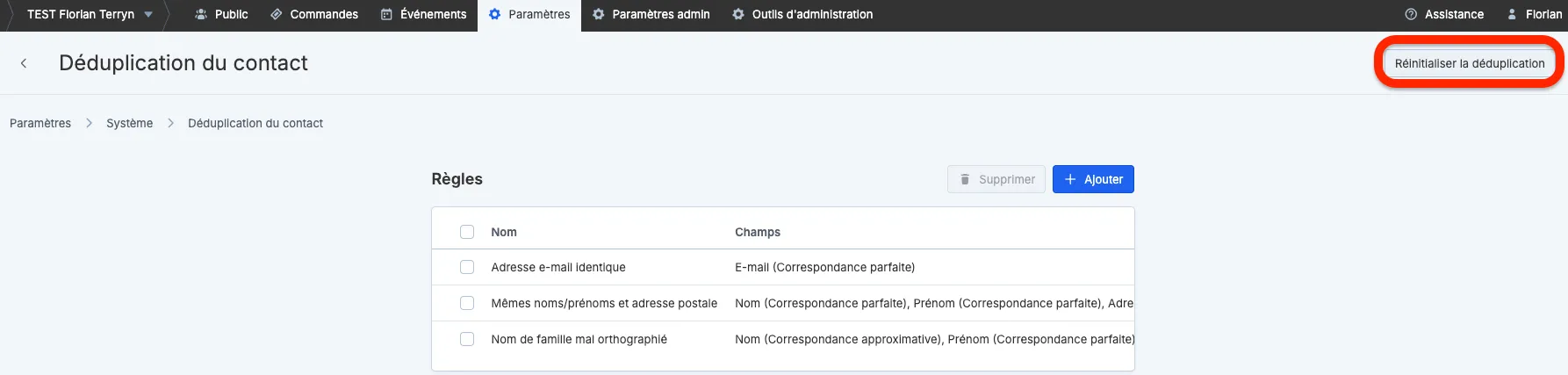Open the Assistance link

point(1444,14)
